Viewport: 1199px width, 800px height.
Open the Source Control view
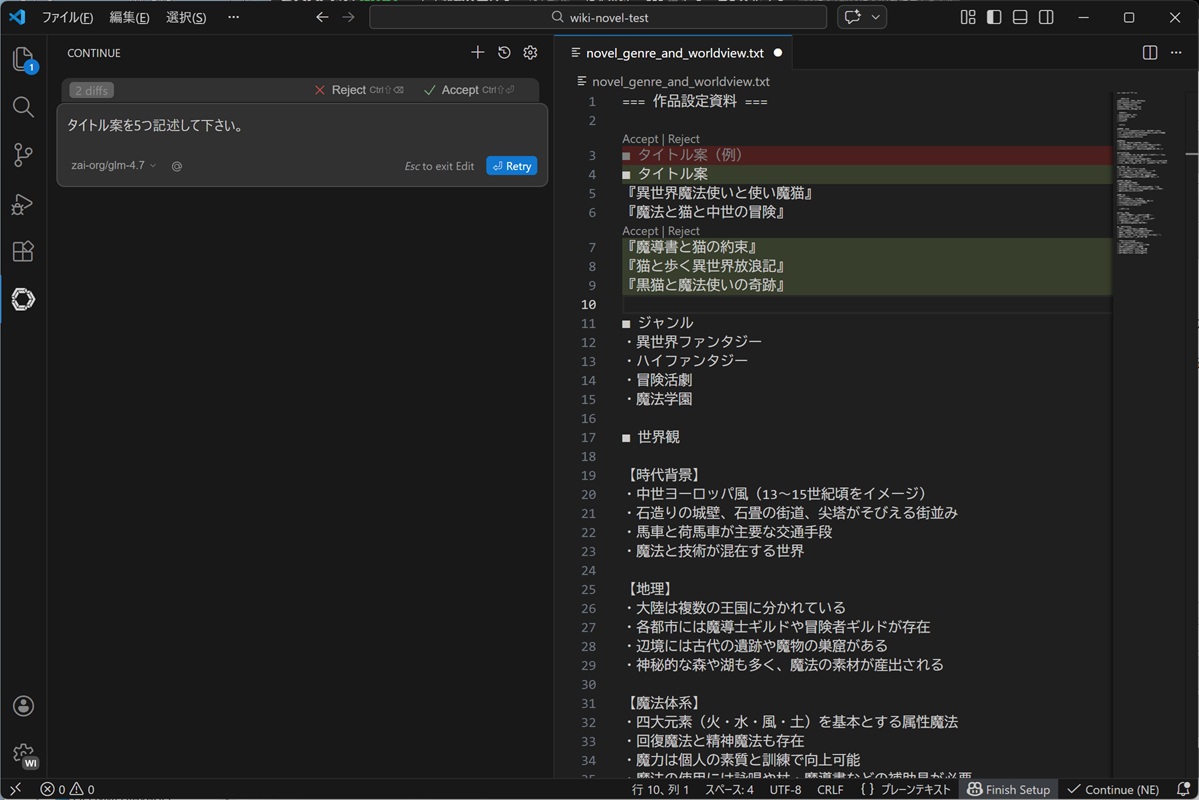[23, 155]
